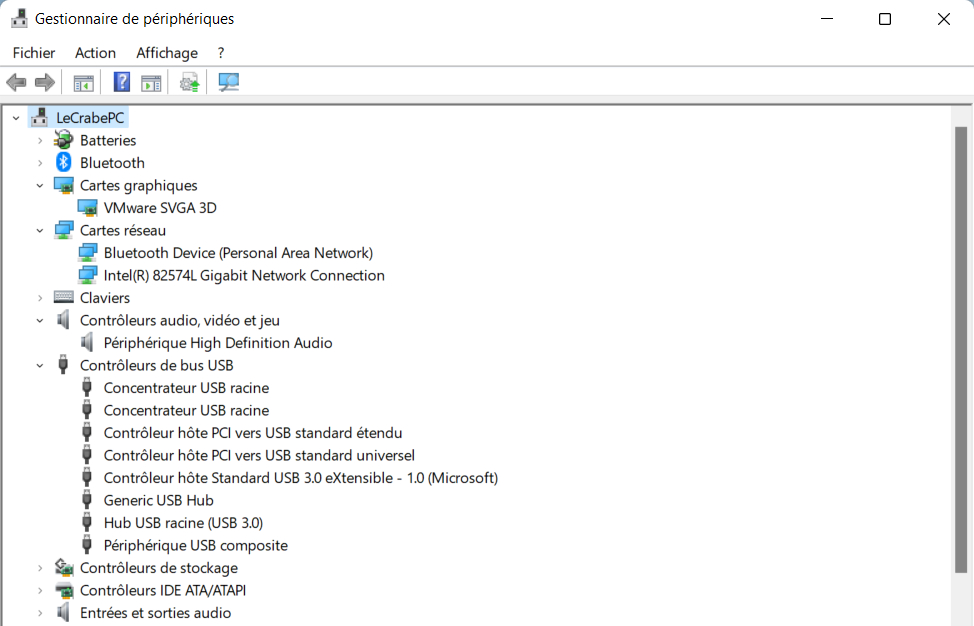The height and width of the screenshot is (626, 974).
Task: Collapse the LeCrabePC root node
Action: point(16,117)
